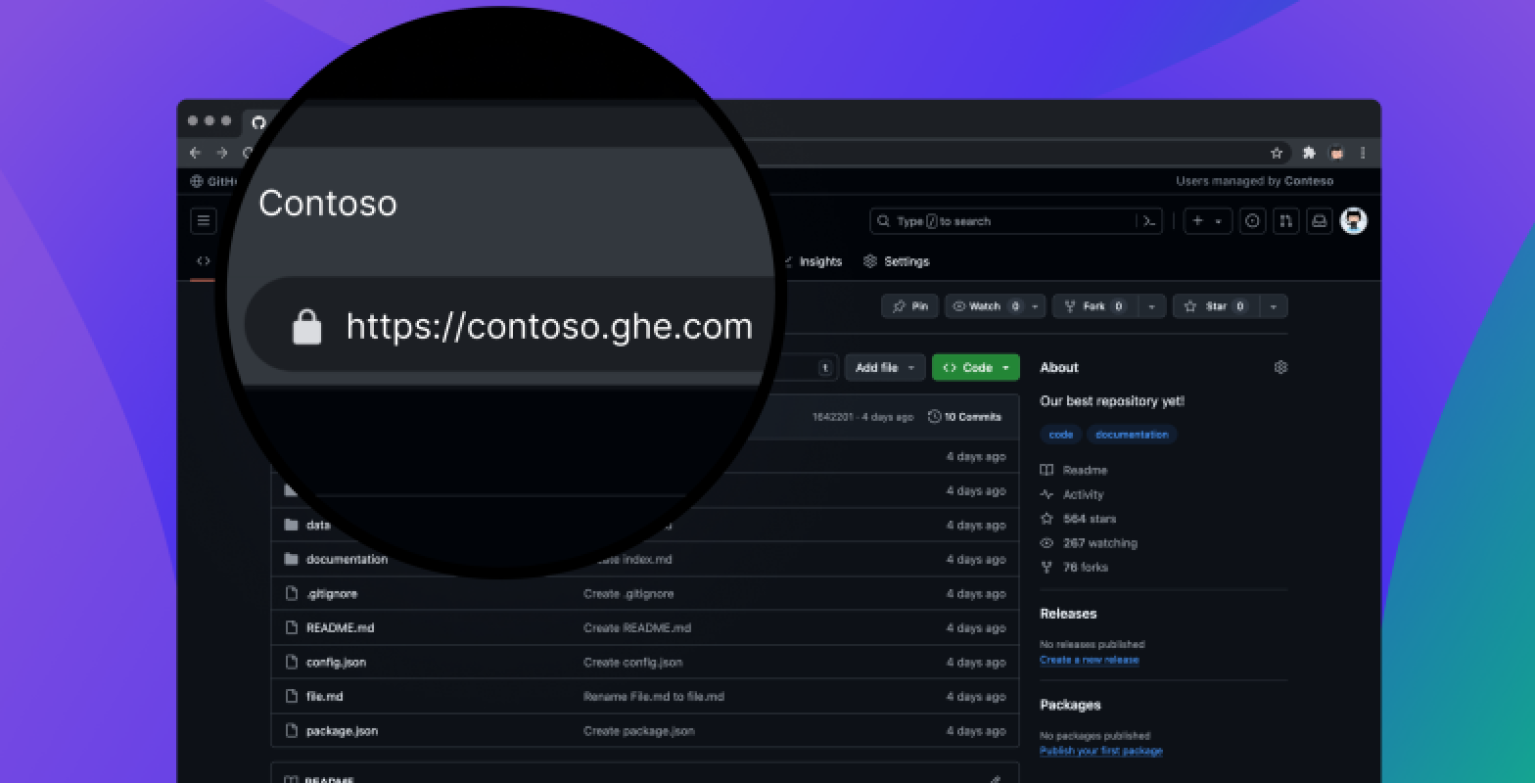Open the documentation folder

click(347, 559)
